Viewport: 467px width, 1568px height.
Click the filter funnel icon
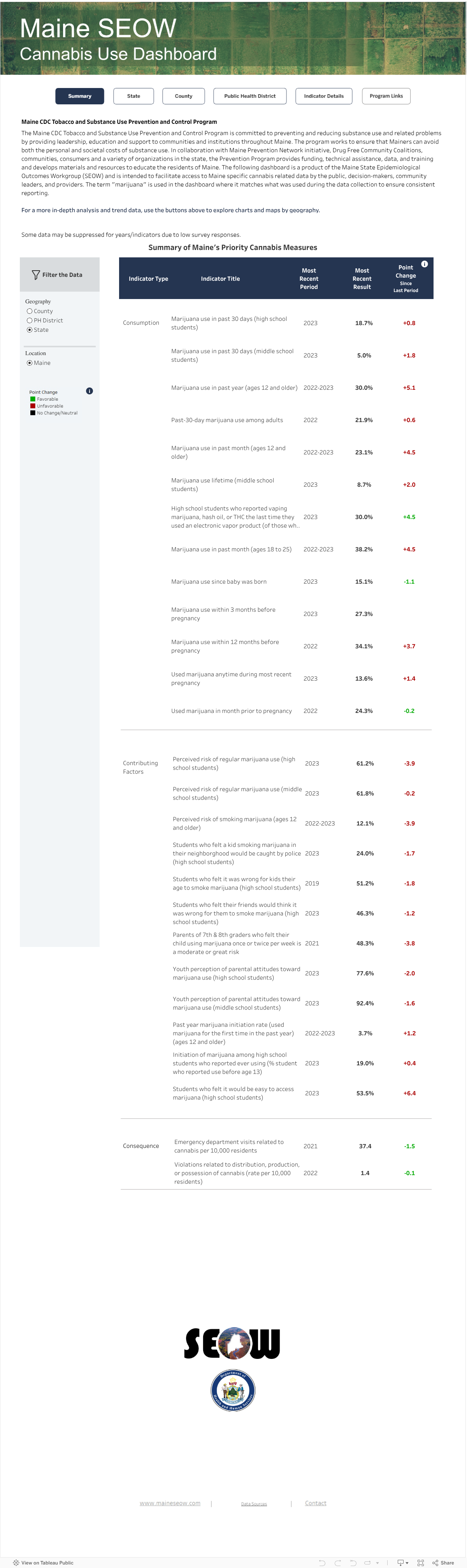pyautogui.click(x=36, y=275)
